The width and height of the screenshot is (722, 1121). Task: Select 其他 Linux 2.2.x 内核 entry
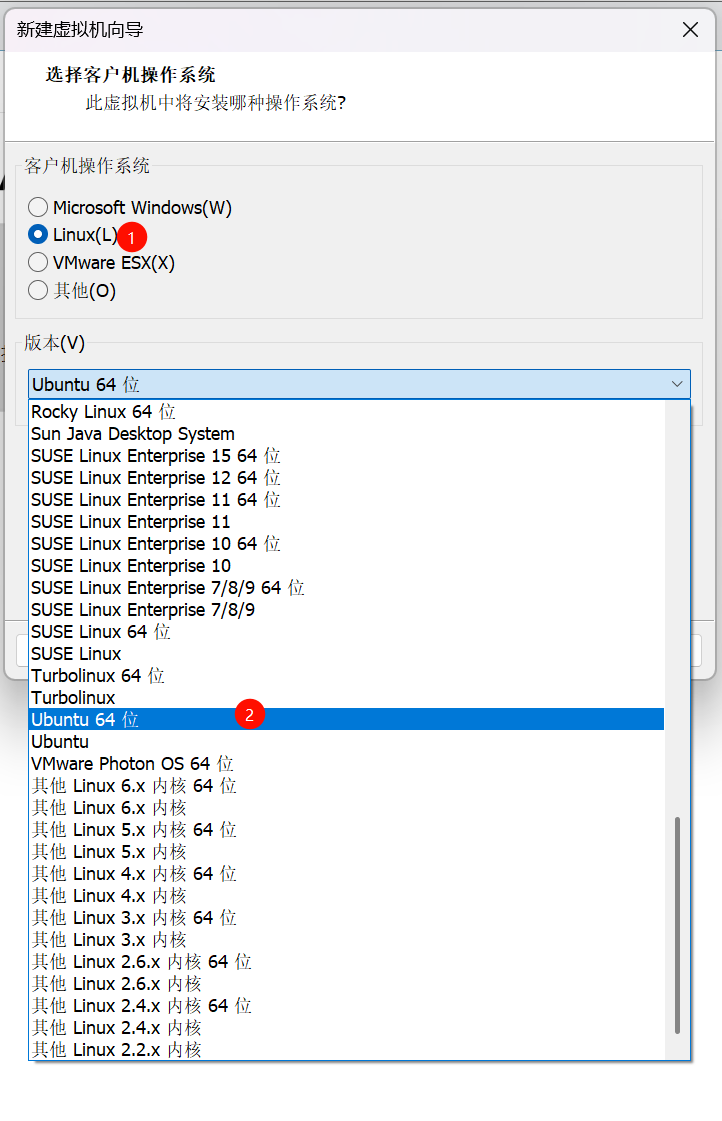click(x=347, y=1050)
